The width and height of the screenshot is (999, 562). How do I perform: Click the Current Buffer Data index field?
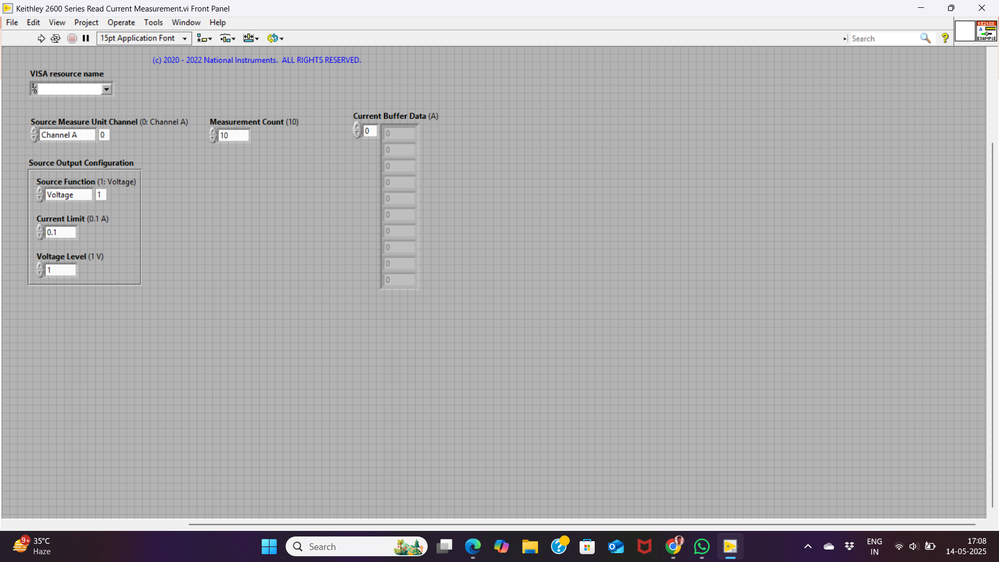click(x=370, y=131)
